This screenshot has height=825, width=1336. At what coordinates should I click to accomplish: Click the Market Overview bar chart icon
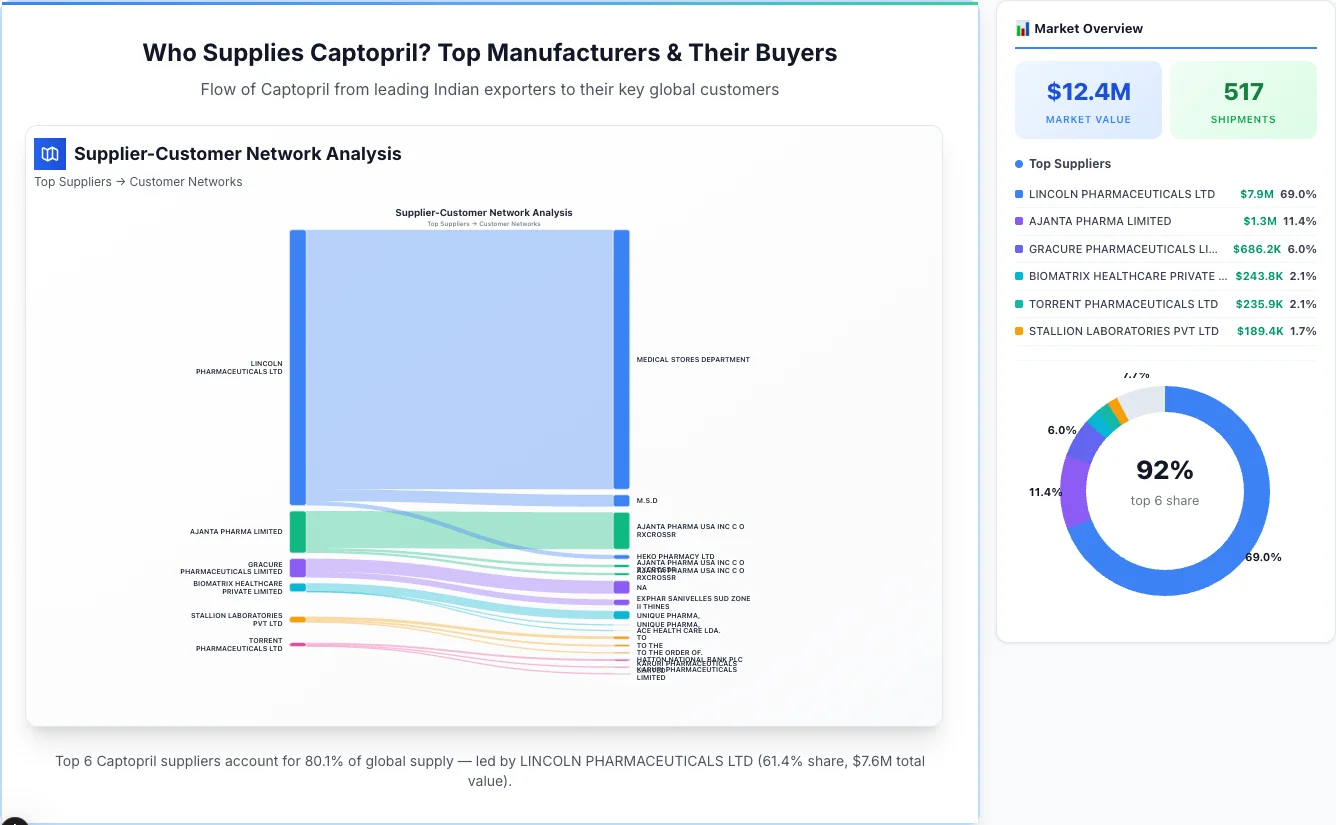pyautogui.click(x=1021, y=28)
